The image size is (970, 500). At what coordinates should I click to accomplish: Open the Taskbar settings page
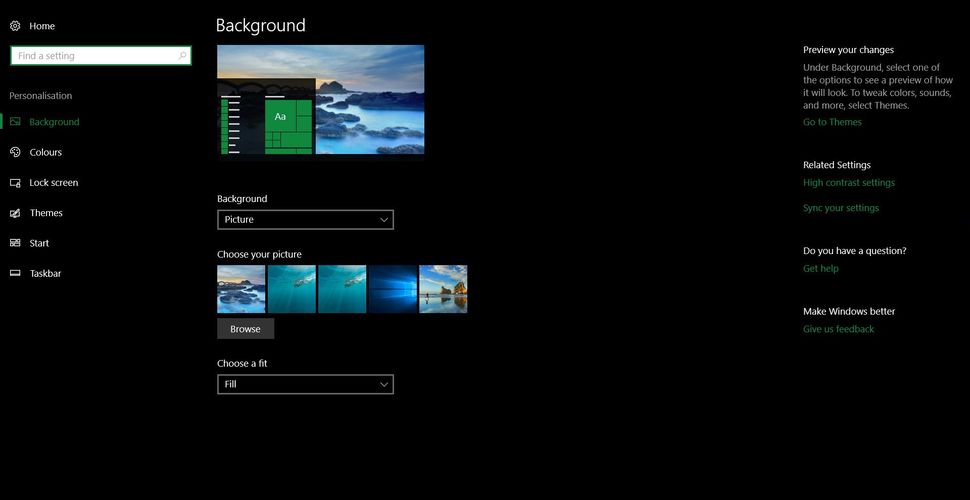click(45, 274)
